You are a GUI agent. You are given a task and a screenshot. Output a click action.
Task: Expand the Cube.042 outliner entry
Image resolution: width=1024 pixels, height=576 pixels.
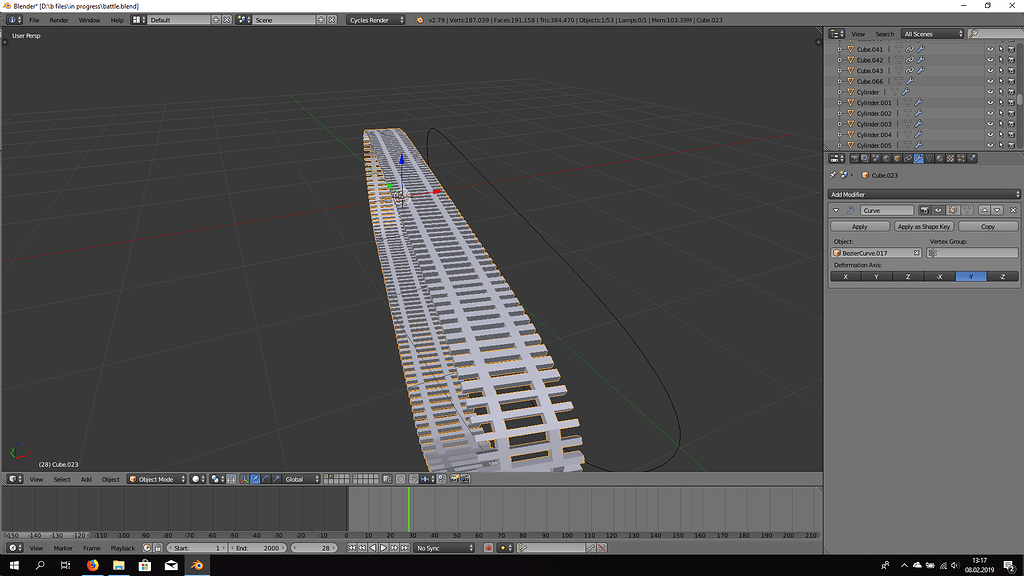coord(840,60)
